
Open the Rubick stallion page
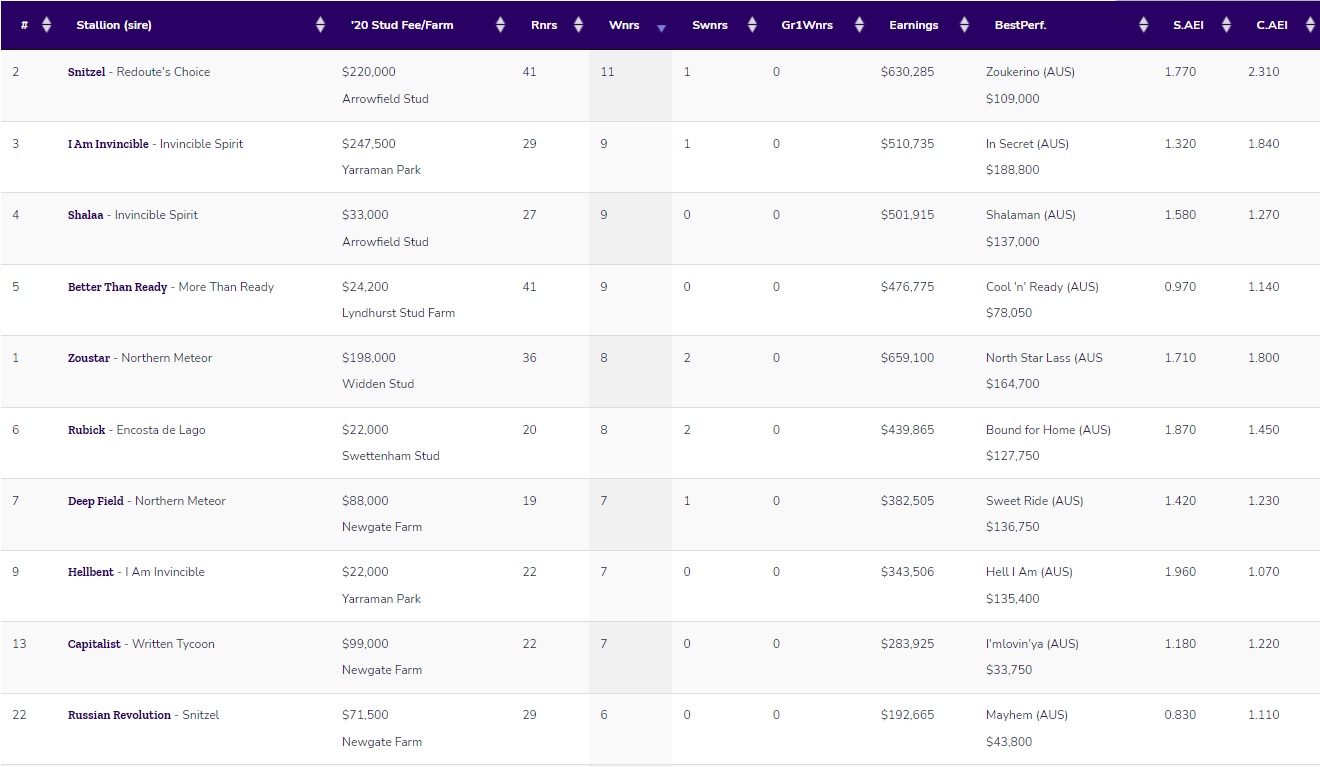pyautogui.click(x=87, y=430)
